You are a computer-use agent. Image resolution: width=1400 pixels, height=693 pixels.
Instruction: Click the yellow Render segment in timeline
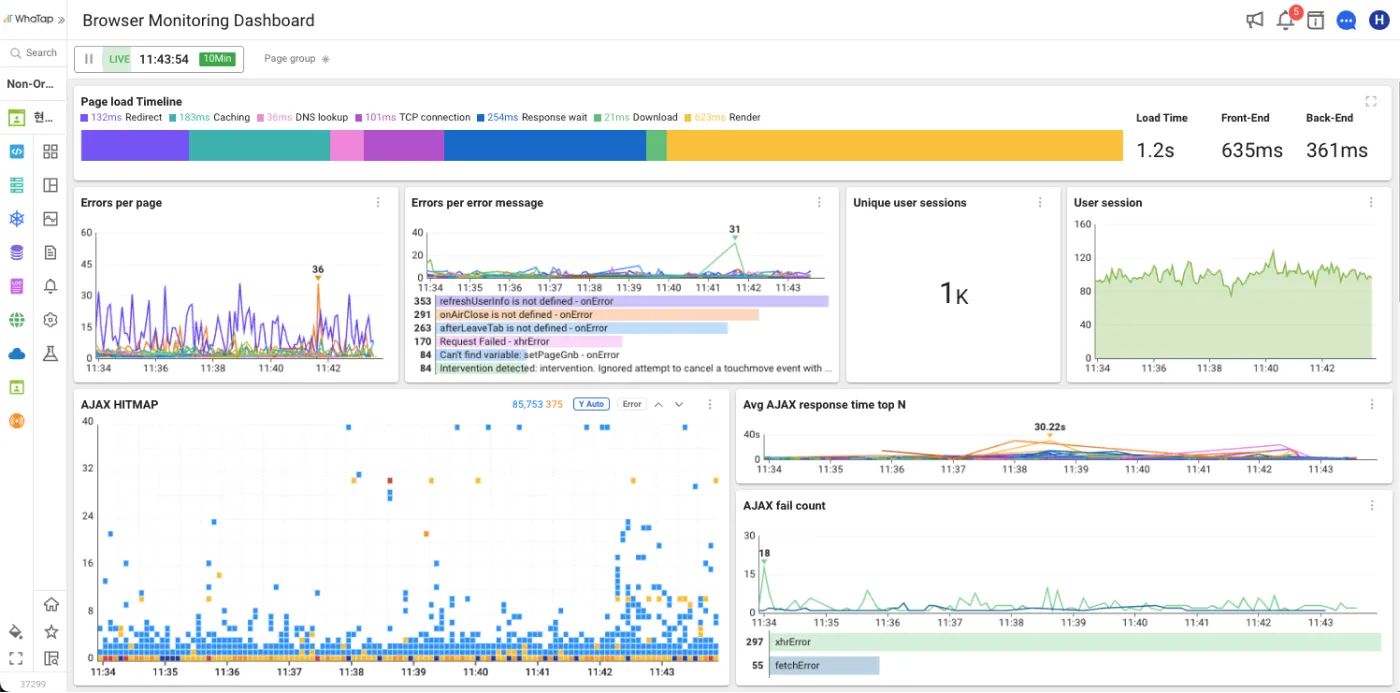pyautogui.click(x=894, y=145)
